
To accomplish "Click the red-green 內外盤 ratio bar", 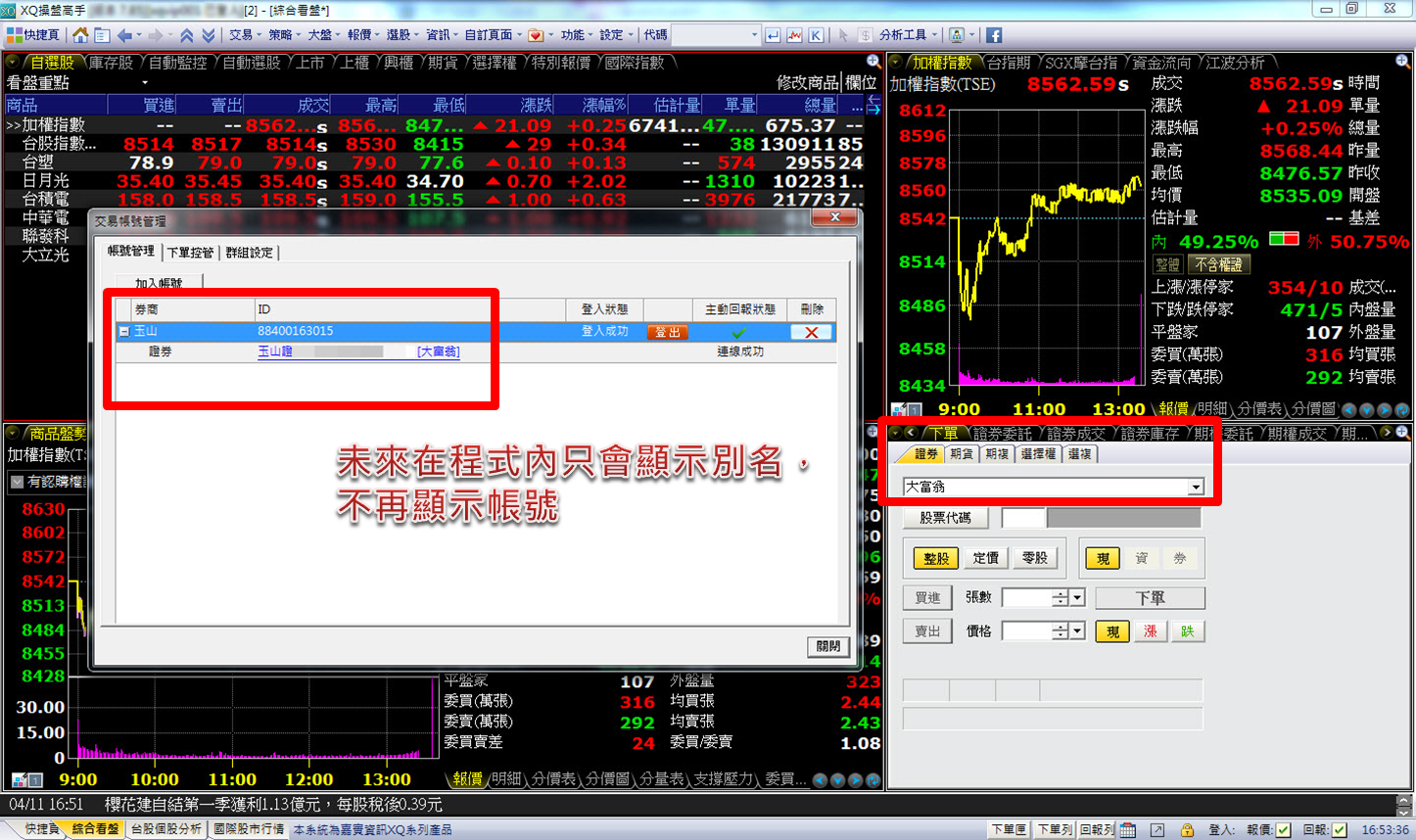I will [x=1283, y=240].
